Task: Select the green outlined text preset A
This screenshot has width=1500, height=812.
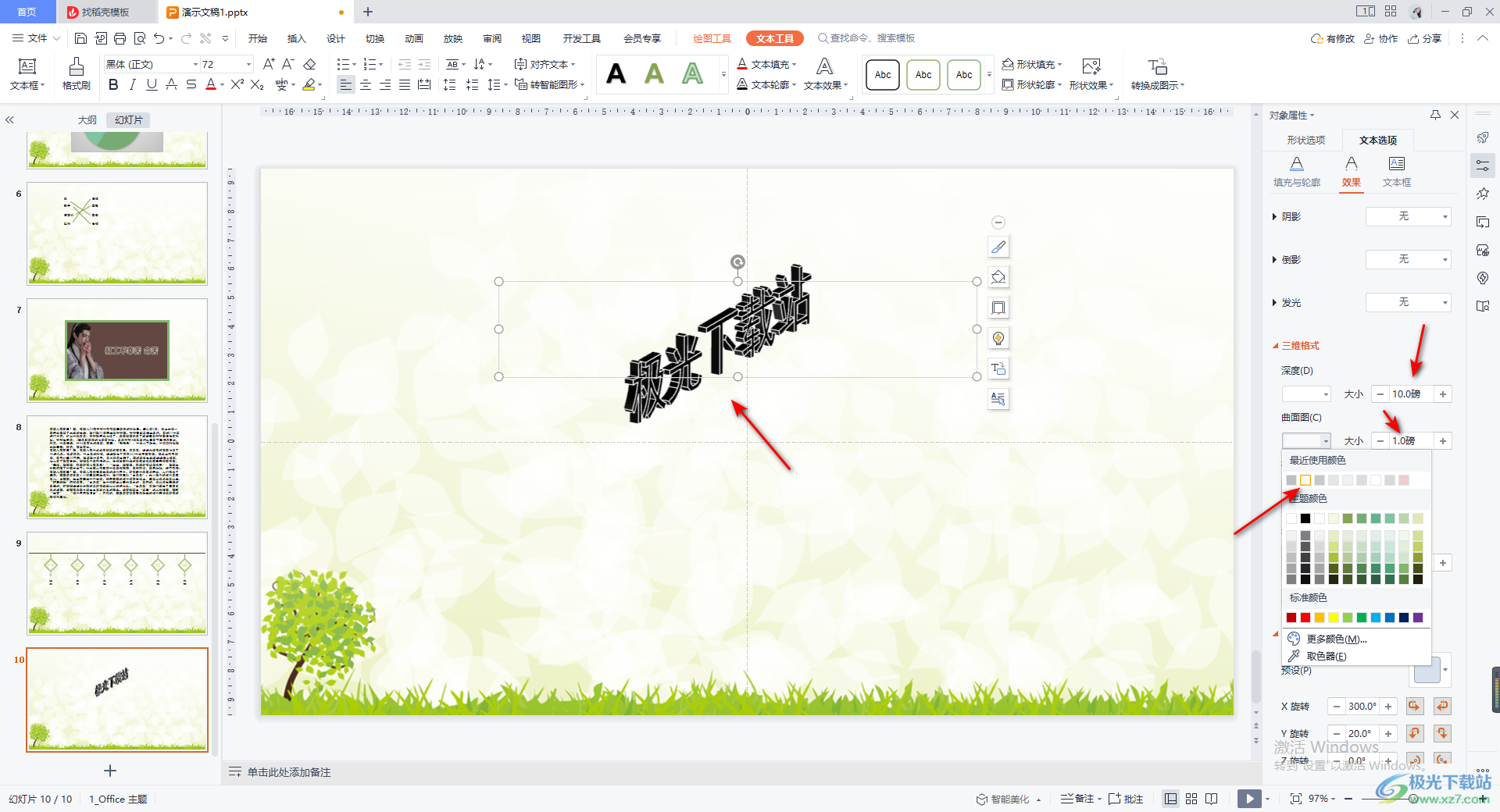Action: click(692, 75)
